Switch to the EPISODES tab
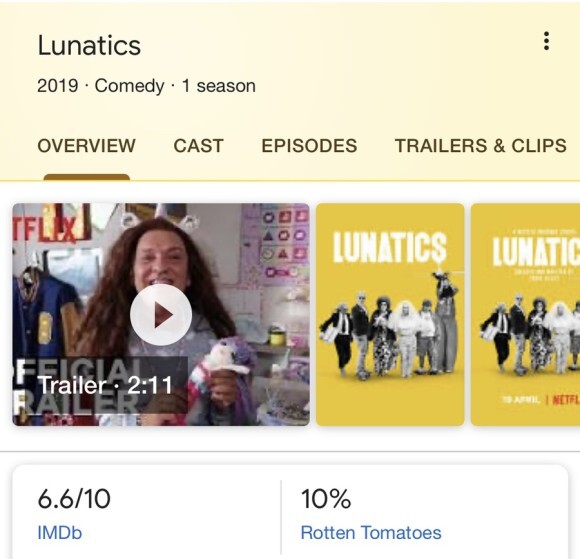580x559 pixels. pyautogui.click(x=309, y=145)
